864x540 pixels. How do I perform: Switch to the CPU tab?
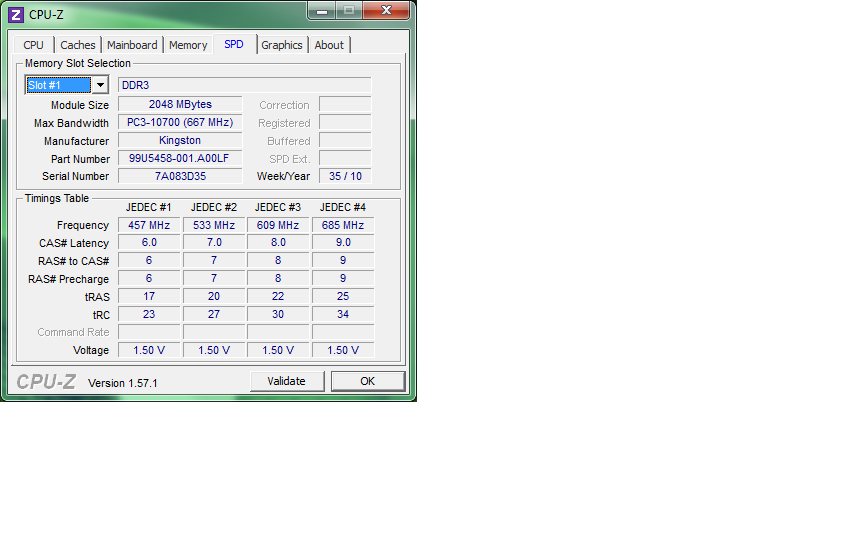34,45
